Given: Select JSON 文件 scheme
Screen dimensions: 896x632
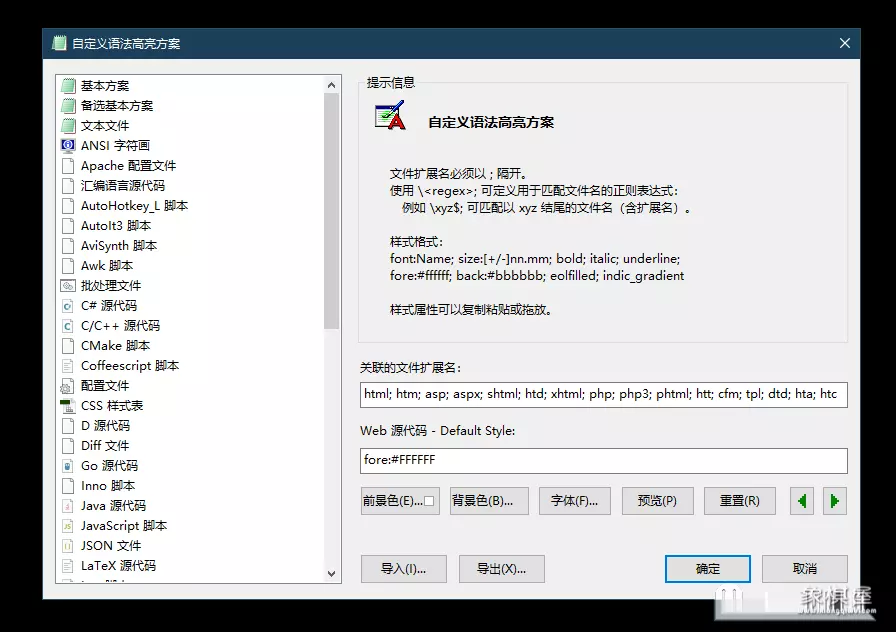Looking at the screenshot, I should (111, 546).
